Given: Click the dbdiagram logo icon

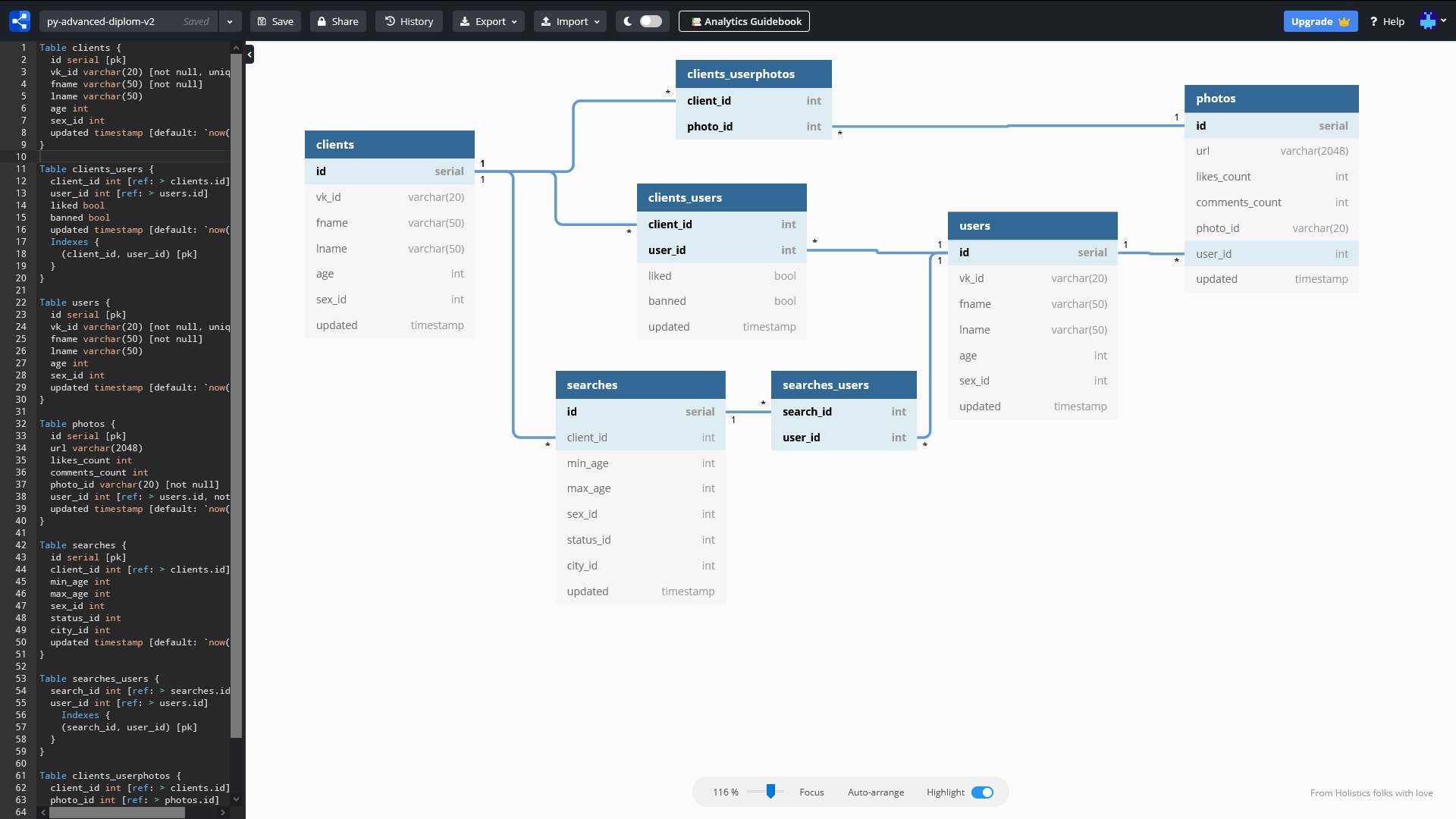Looking at the screenshot, I should click(20, 21).
